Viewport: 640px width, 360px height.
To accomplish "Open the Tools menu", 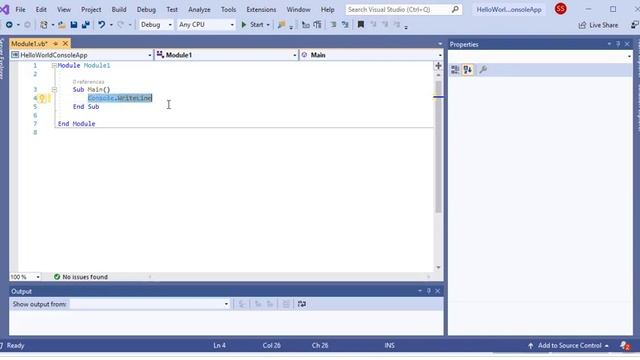I will click(228, 9).
